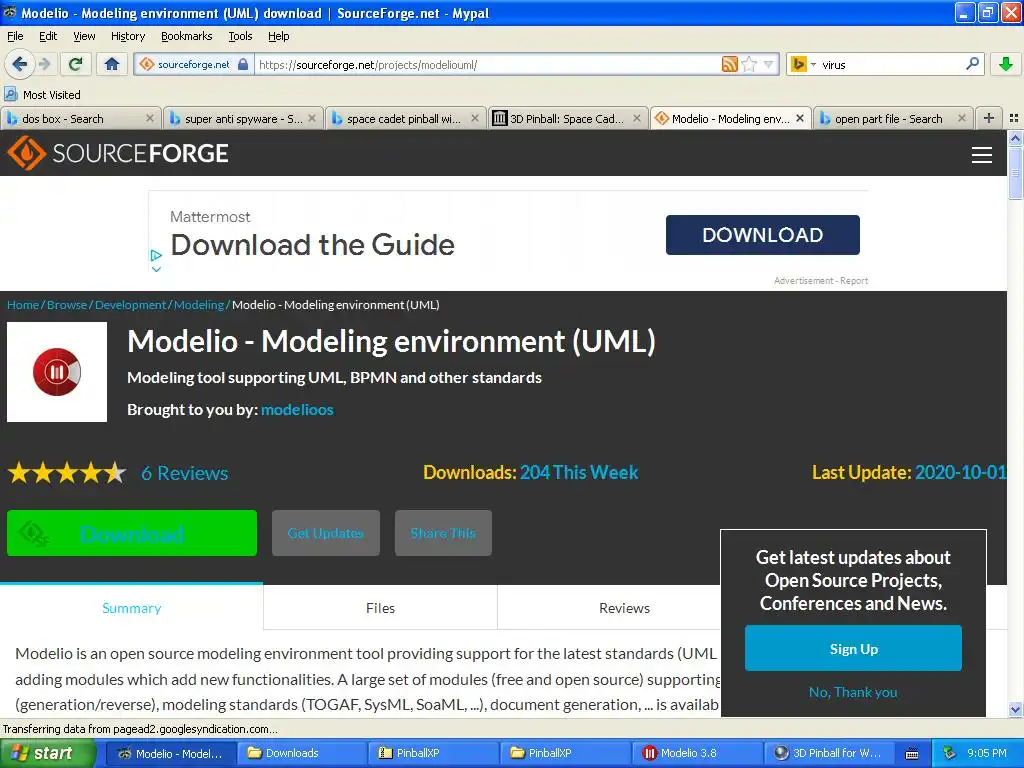Go to Browse breadcrumb link
This screenshot has width=1024, height=768.
[x=67, y=305]
